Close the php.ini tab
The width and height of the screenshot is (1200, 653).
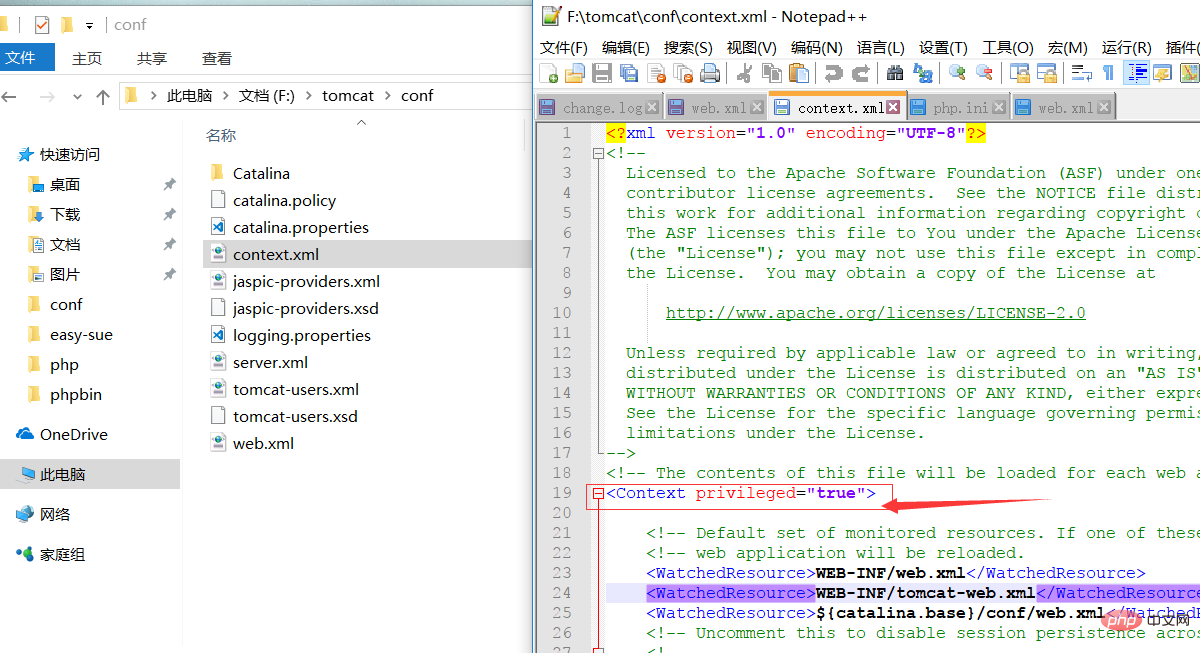[998, 107]
